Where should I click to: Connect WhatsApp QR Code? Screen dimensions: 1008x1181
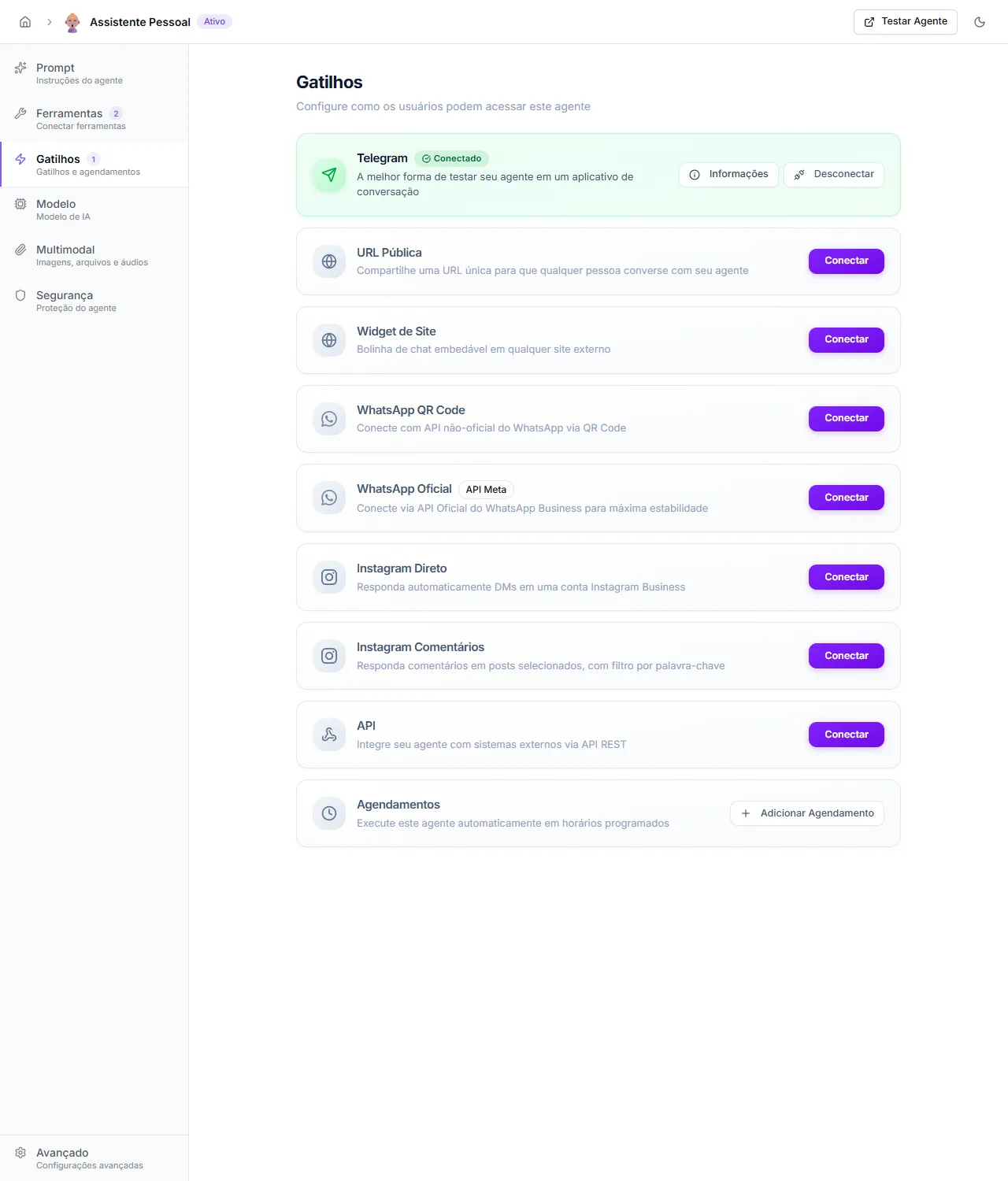point(847,419)
